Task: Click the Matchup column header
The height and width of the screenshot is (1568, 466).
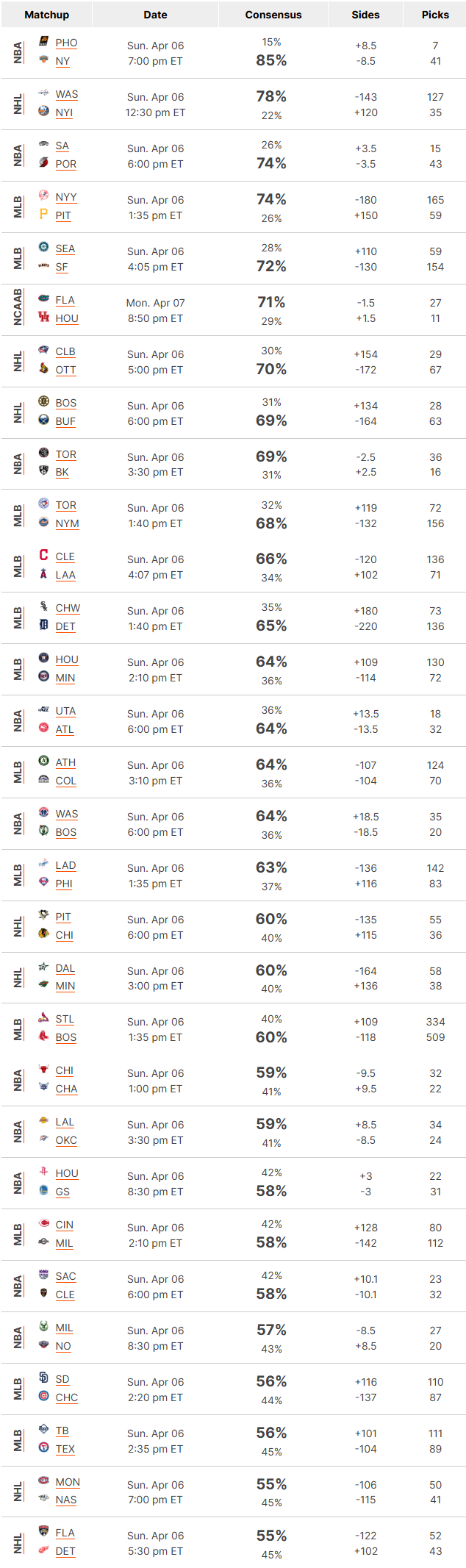Action: [x=46, y=15]
